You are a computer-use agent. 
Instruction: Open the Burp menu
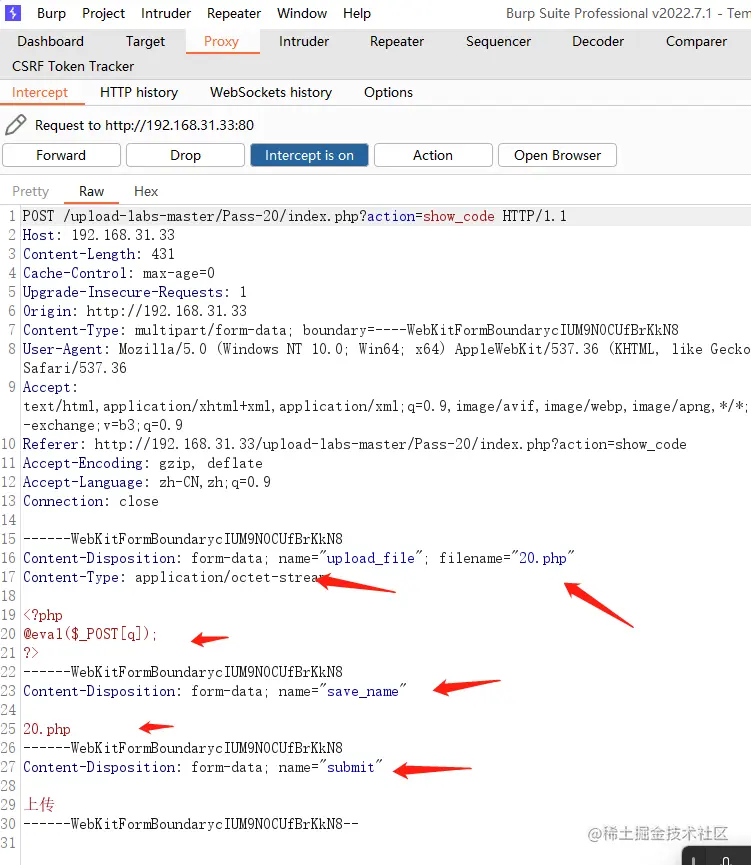point(51,13)
